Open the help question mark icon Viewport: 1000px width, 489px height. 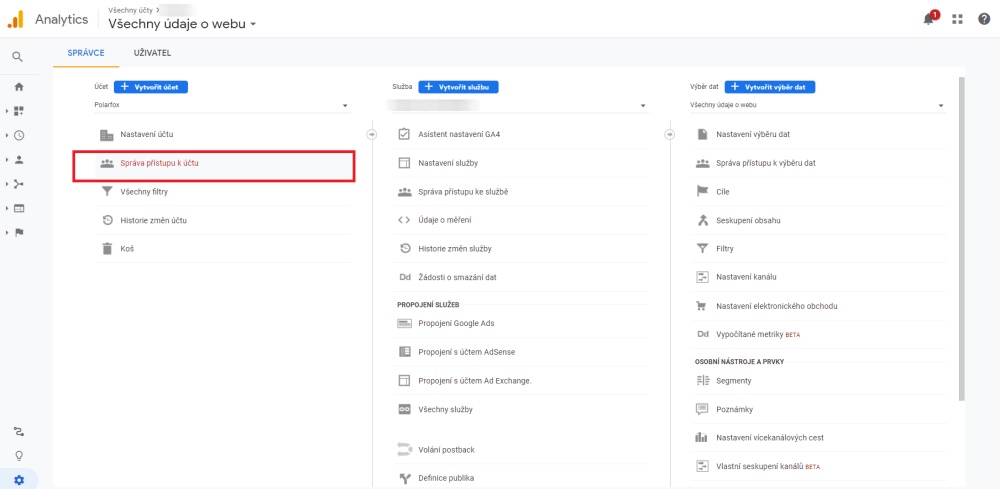[x=984, y=19]
